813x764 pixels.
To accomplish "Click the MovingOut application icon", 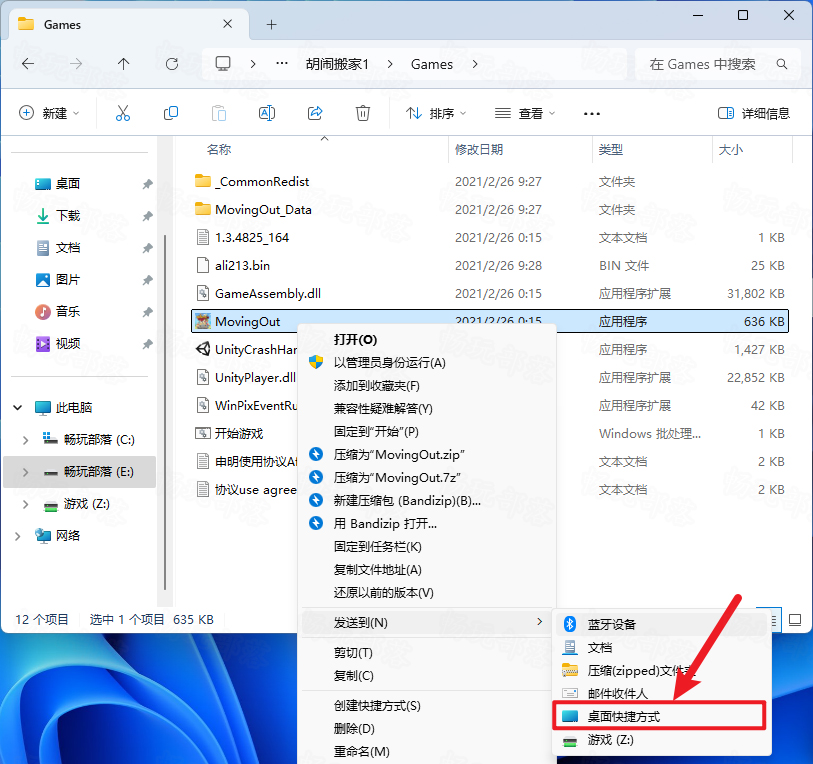I will coord(203,322).
